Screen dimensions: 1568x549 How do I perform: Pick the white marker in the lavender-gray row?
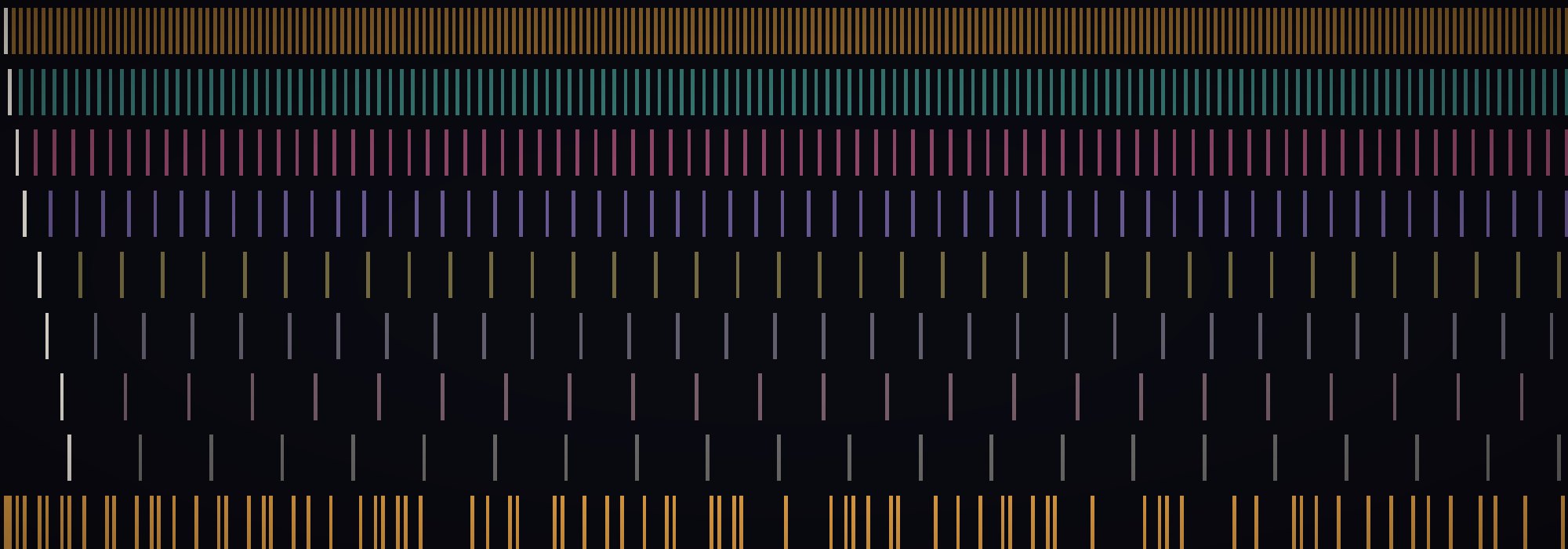pos(47,336)
